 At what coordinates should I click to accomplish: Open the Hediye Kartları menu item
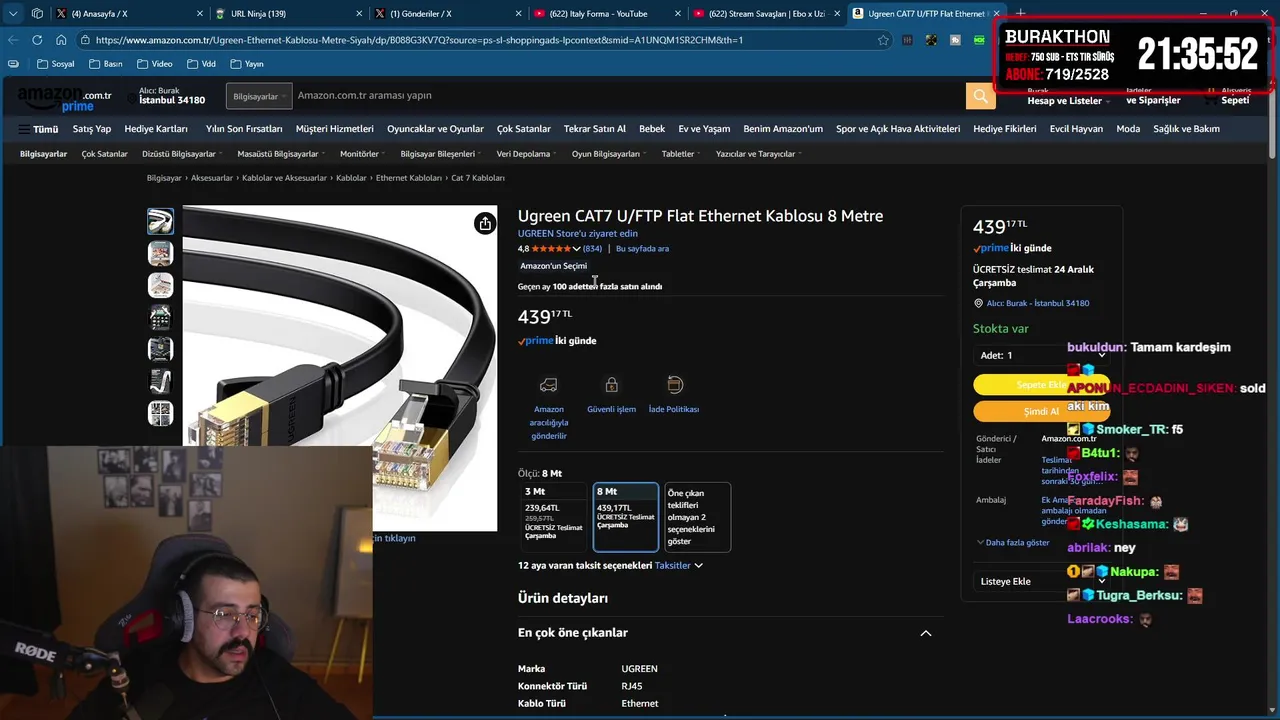coord(156,129)
